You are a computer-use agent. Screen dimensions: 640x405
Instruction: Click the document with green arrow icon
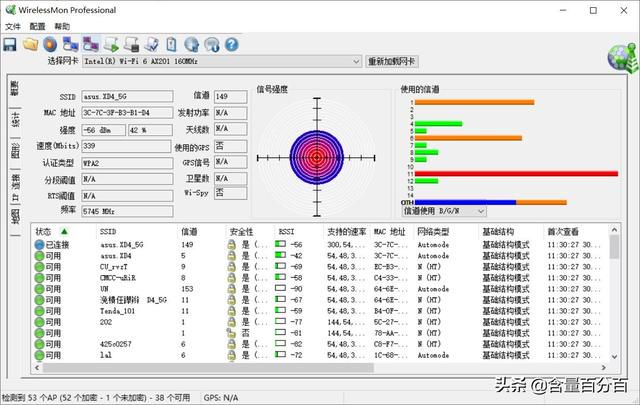click(111, 44)
